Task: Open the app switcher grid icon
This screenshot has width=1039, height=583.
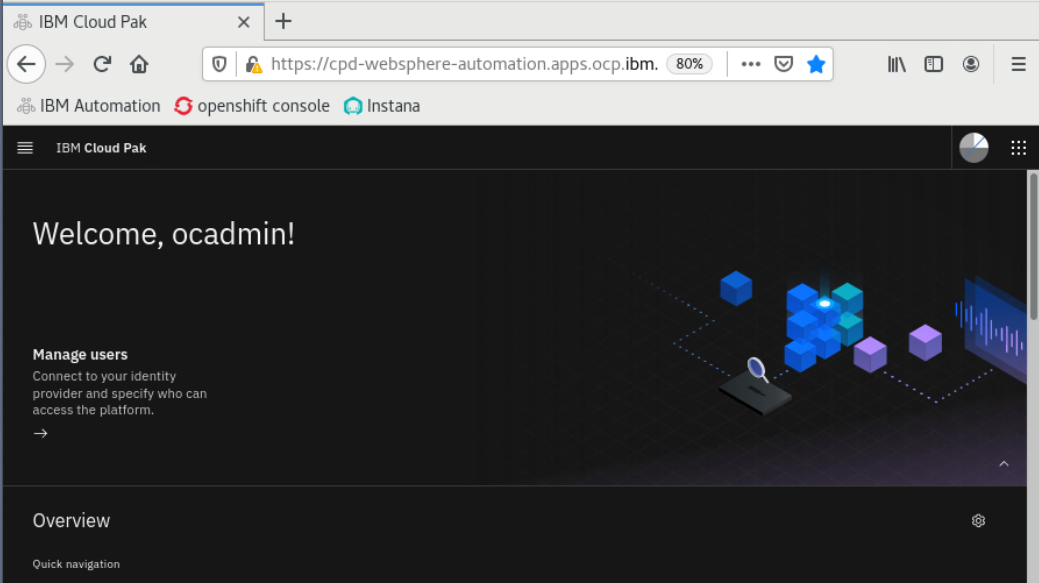Action: pyautogui.click(x=1018, y=147)
